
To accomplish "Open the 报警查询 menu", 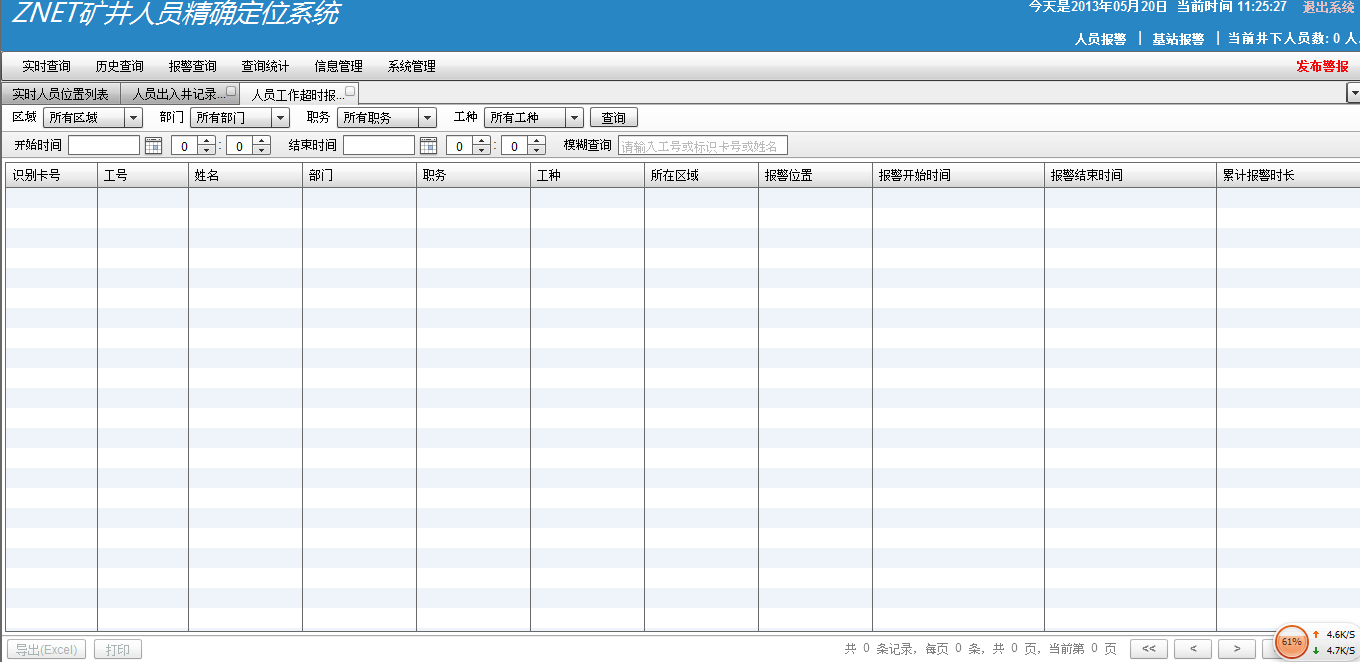I will click(x=192, y=67).
